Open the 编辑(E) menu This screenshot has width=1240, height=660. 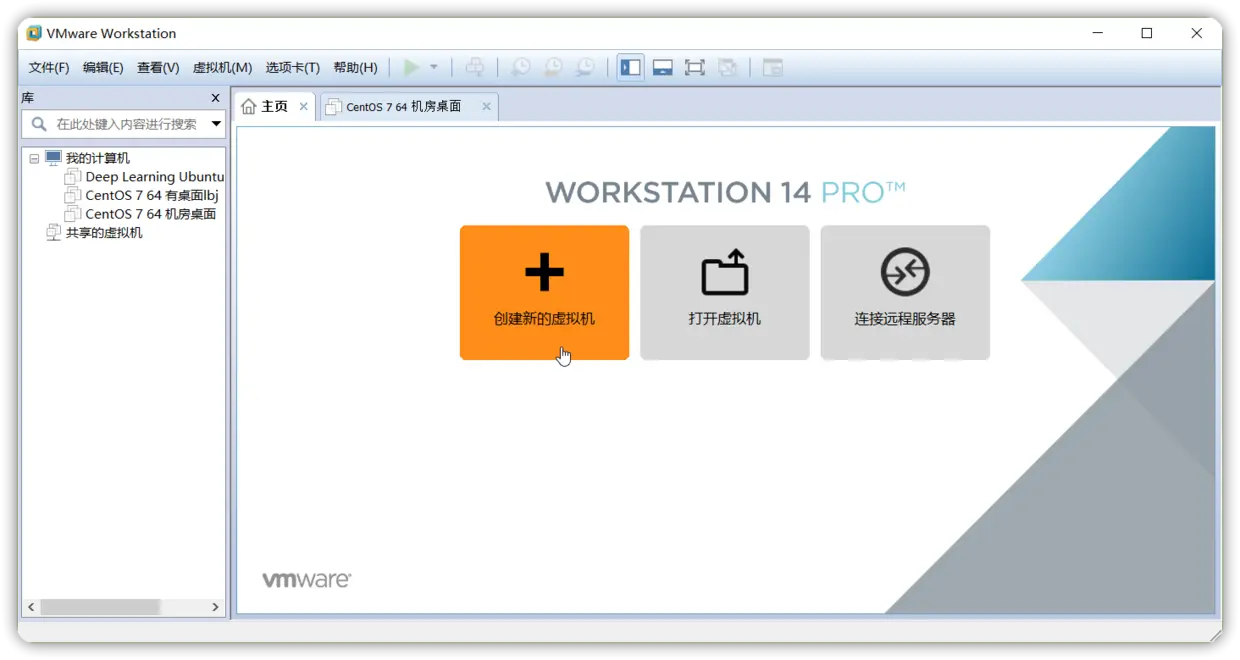103,67
